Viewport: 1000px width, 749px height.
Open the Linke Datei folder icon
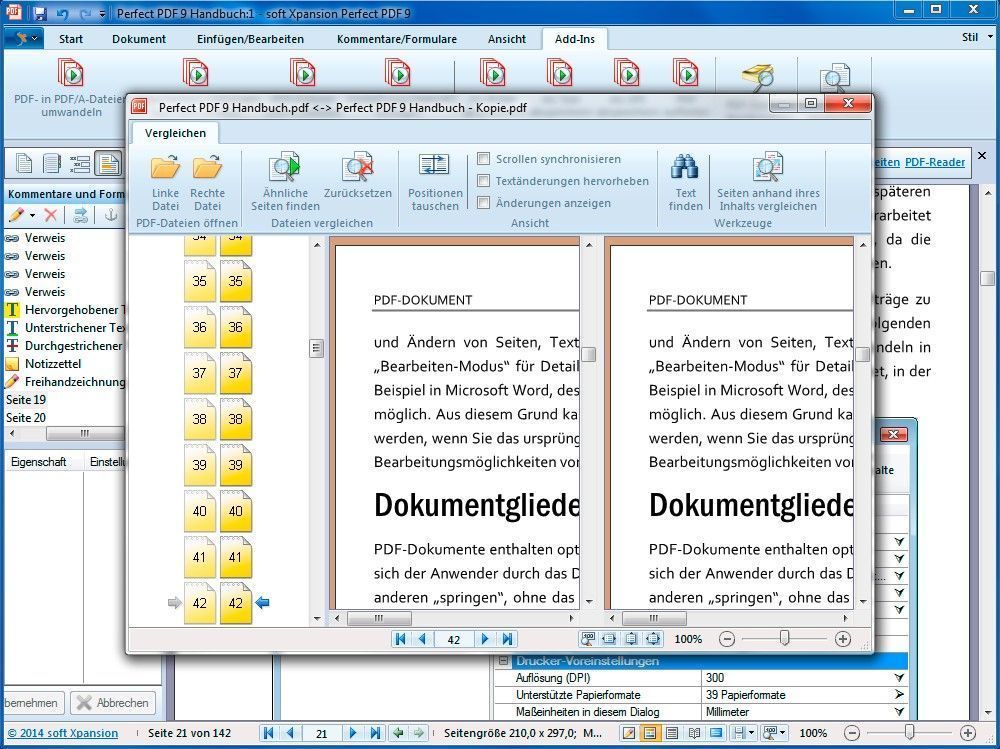click(x=165, y=168)
